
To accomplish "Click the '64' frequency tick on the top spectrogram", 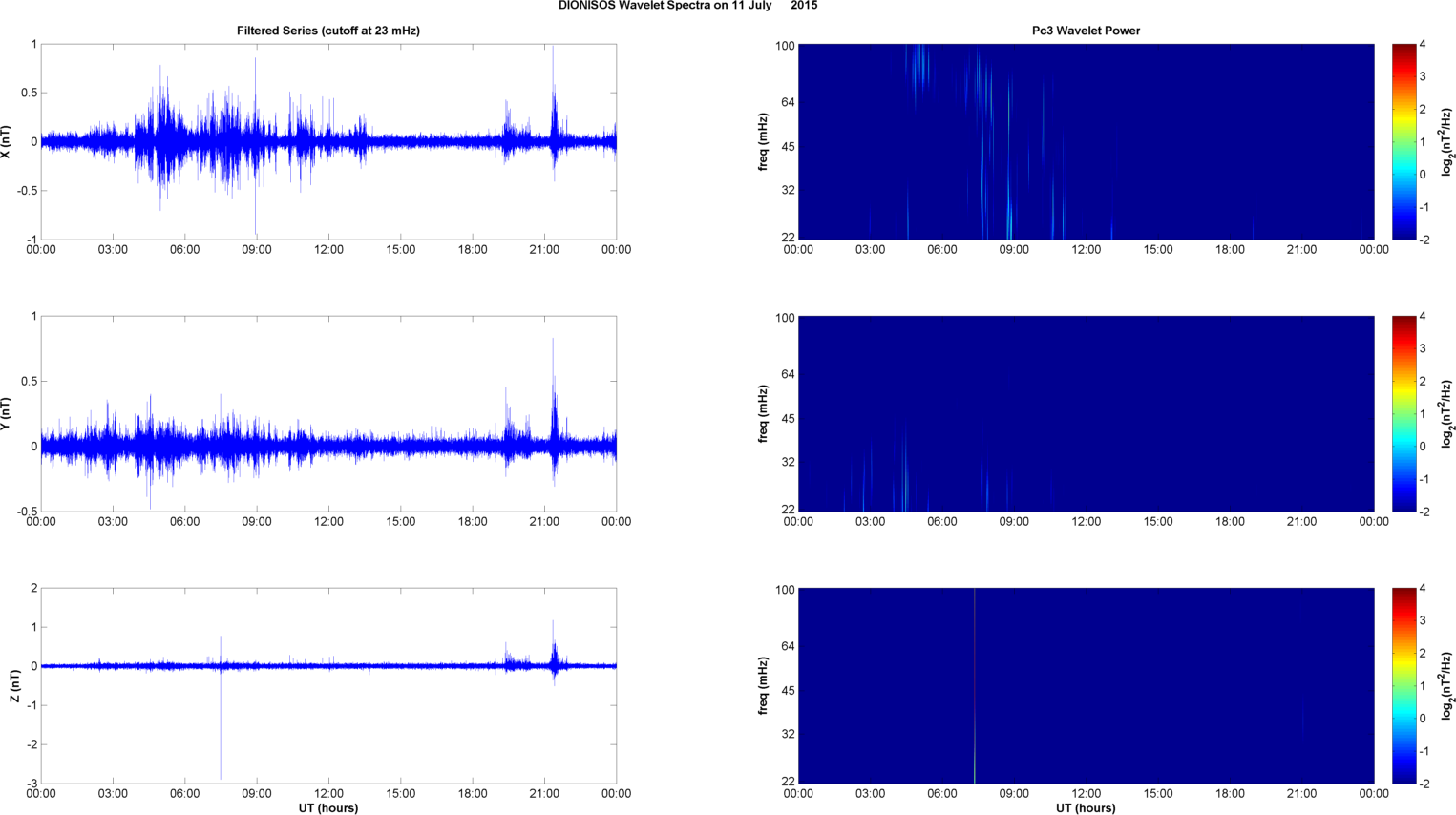I will (788, 102).
